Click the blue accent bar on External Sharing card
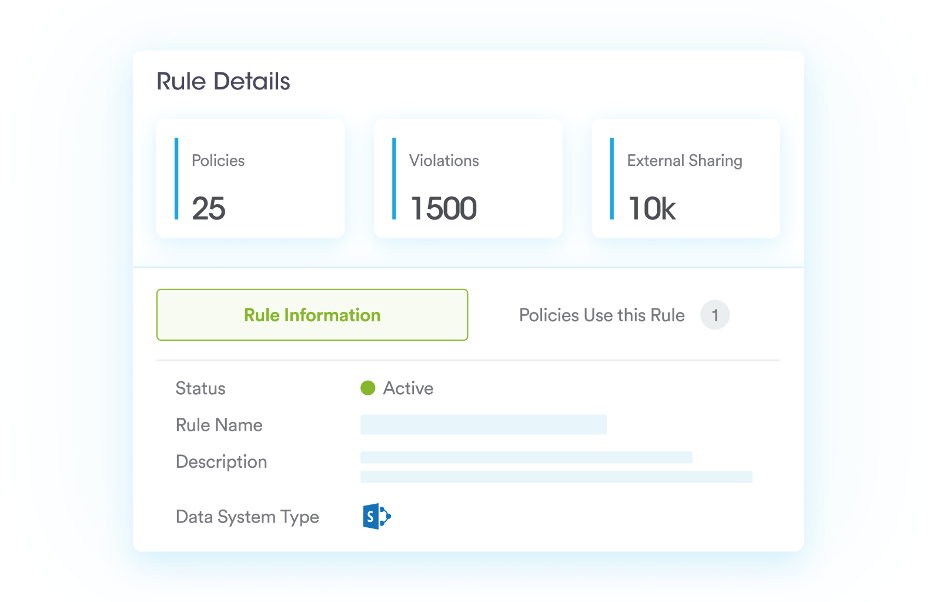The image size is (936, 602). tap(612, 178)
